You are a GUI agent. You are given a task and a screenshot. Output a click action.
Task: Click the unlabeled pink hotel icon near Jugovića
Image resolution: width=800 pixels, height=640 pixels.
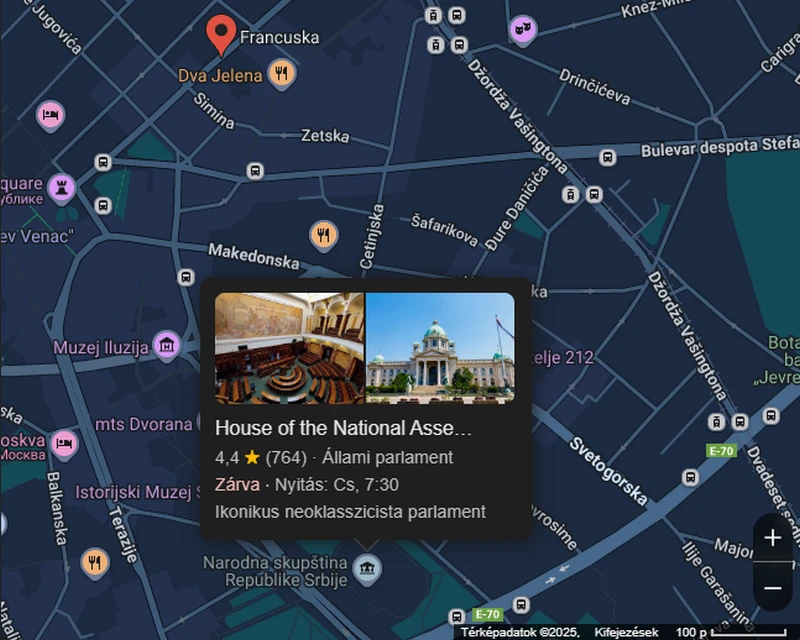pos(51,115)
